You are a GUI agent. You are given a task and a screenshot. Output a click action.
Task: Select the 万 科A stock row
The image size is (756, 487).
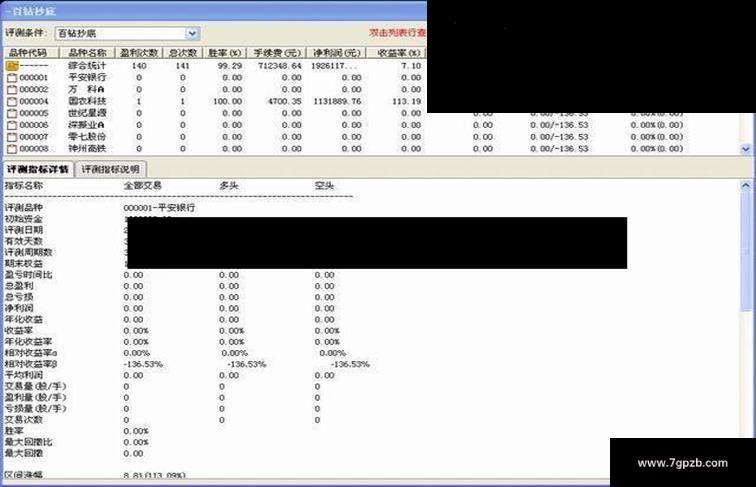pyautogui.click(x=87, y=90)
